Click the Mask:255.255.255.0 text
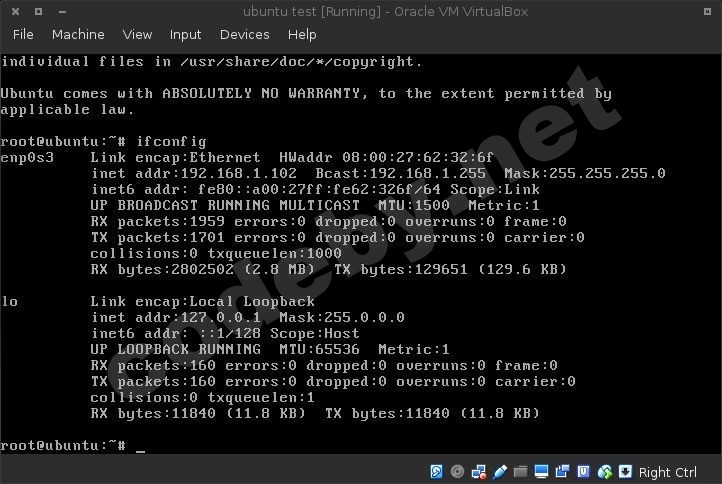The width and height of the screenshot is (722, 484). [x=585, y=174]
